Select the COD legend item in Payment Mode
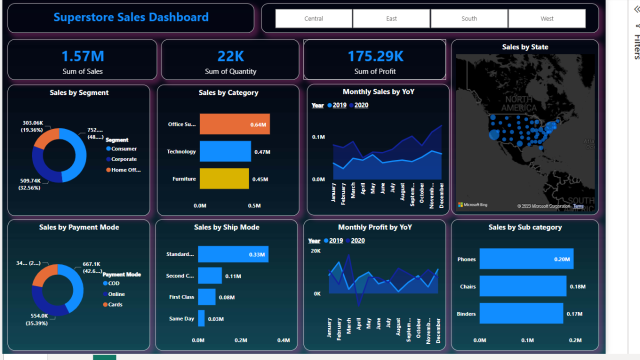640x360 pixels. (x=111, y=283)
